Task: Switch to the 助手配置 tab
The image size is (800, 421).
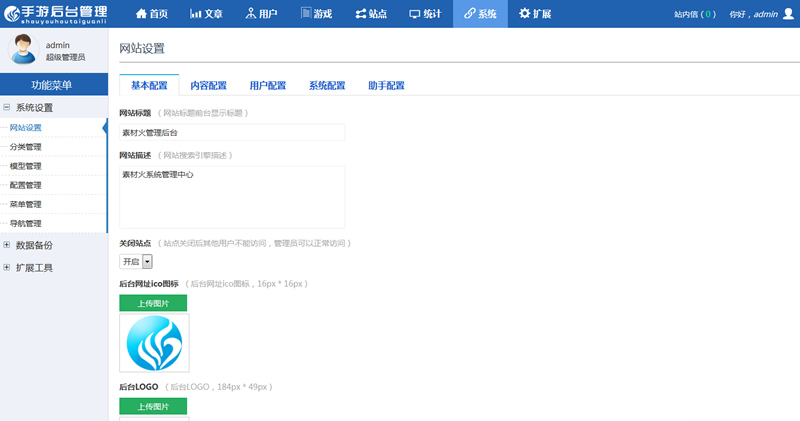Action: click(386, 85)
